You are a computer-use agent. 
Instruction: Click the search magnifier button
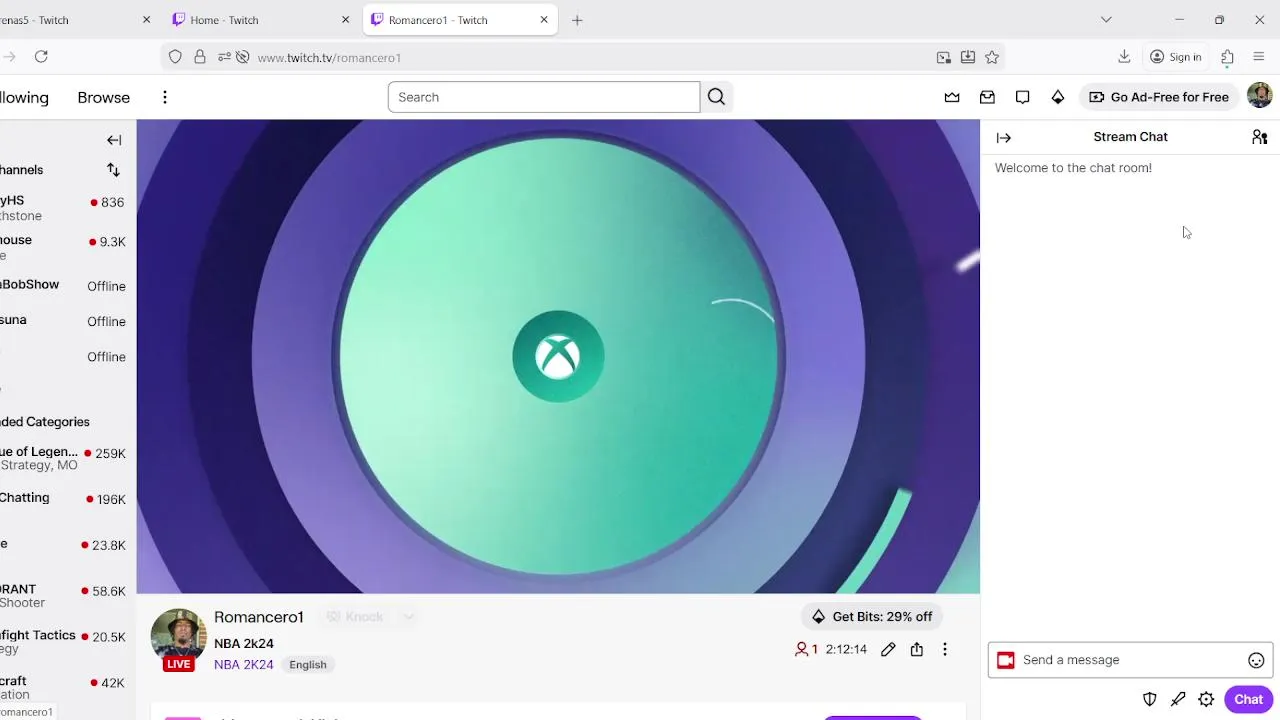(716, 97)
